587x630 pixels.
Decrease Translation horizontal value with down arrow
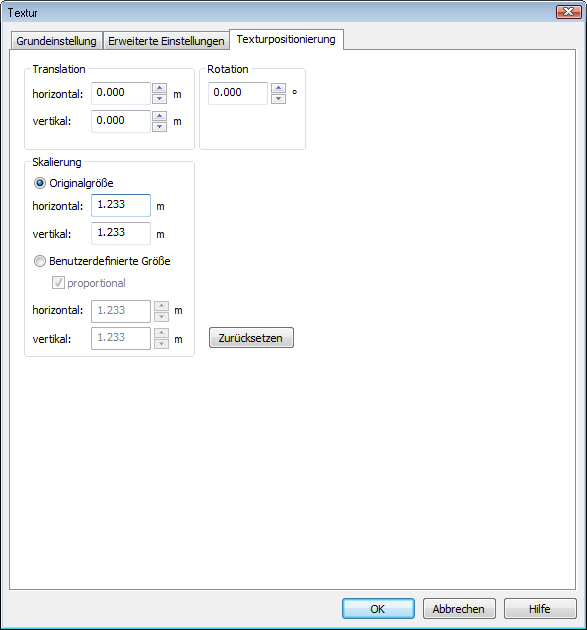(x=160, y=98)
